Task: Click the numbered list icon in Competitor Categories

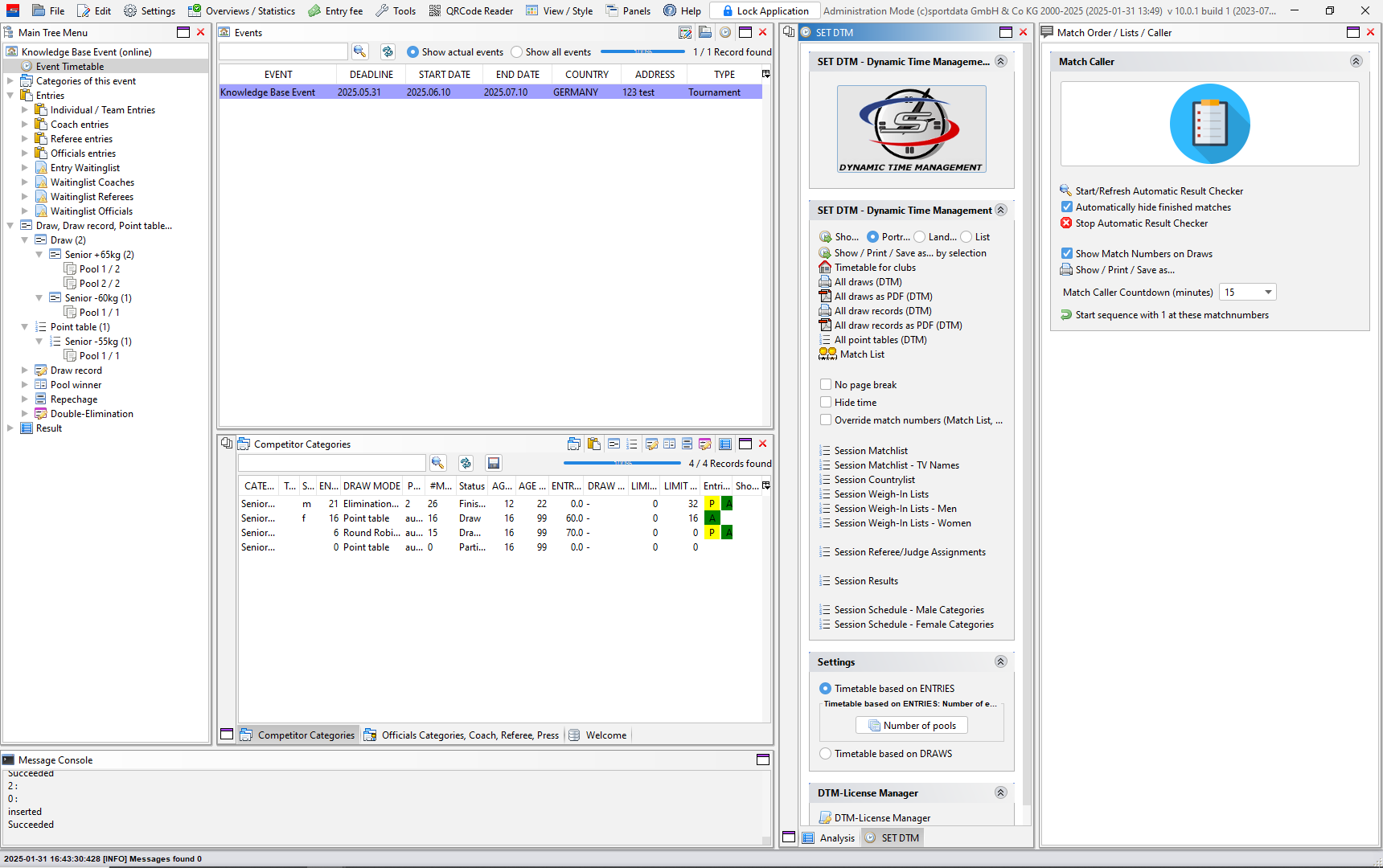Action: point(632,444)
